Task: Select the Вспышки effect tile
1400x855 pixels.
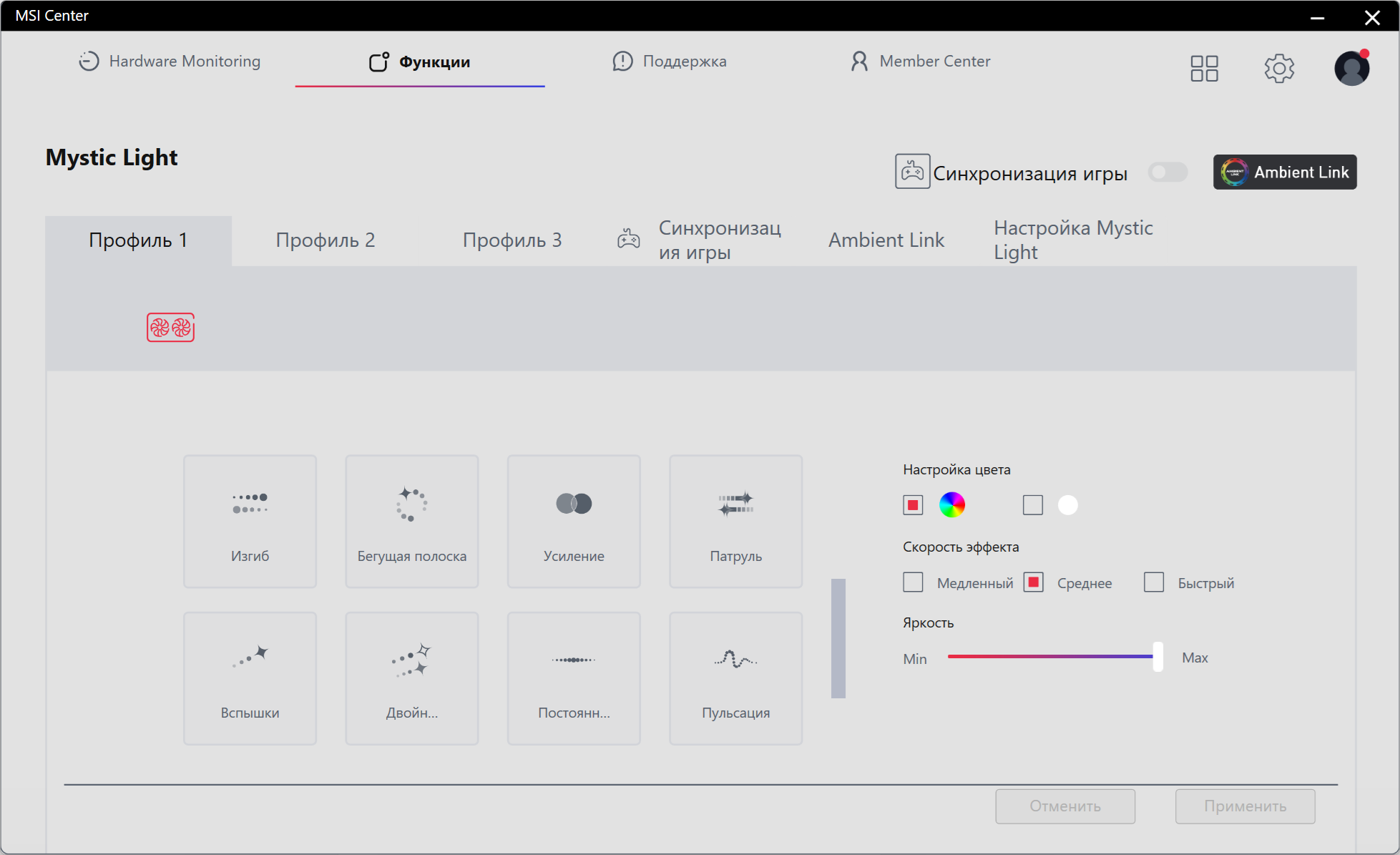Action: (250, 678)
